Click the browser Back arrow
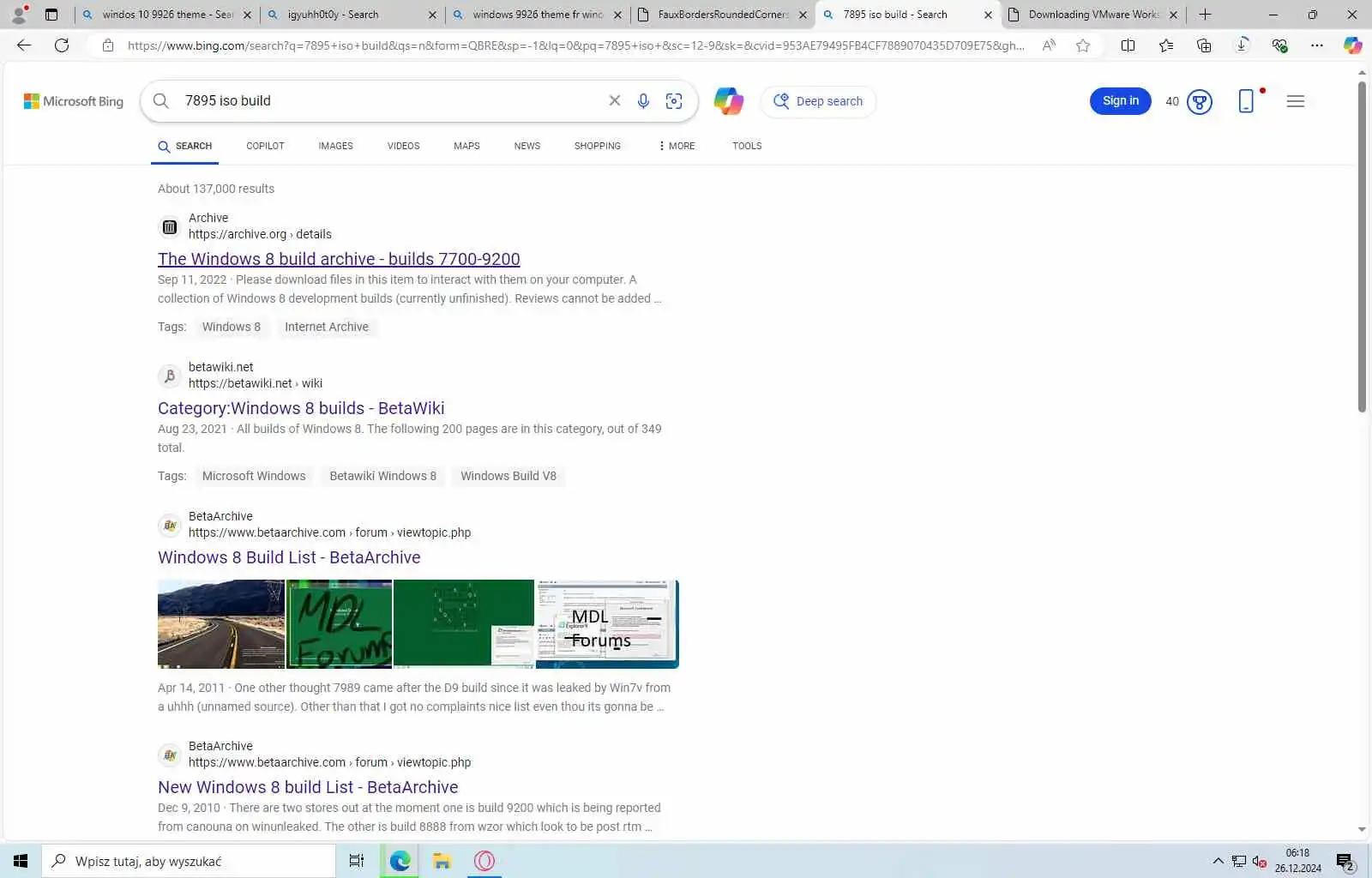1372x878 pixels. (24, 45)
